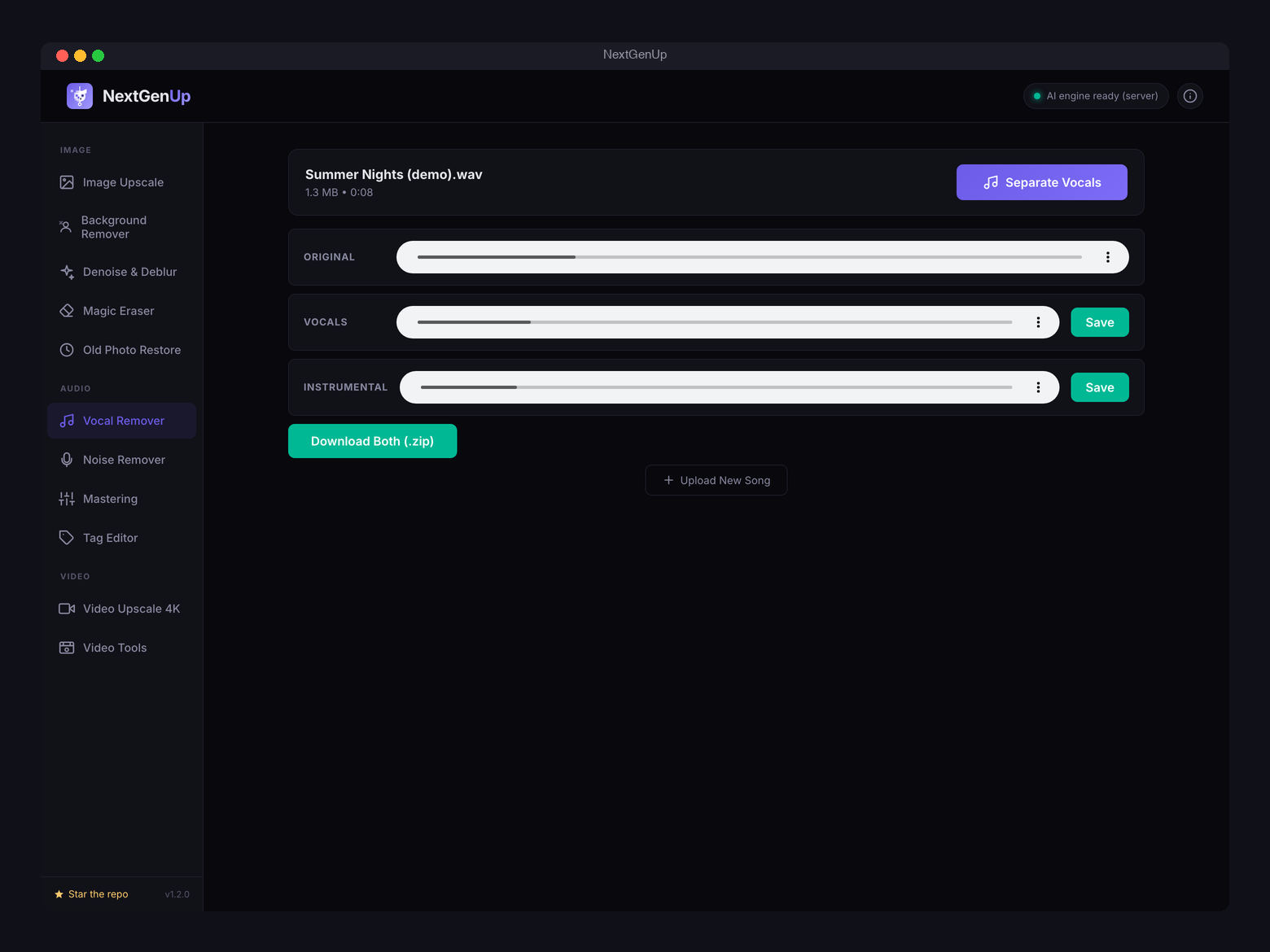Select the Old Photo Restore clock icon
Image resolution: width=1270 pixels, height=952 pixels.
67,350
